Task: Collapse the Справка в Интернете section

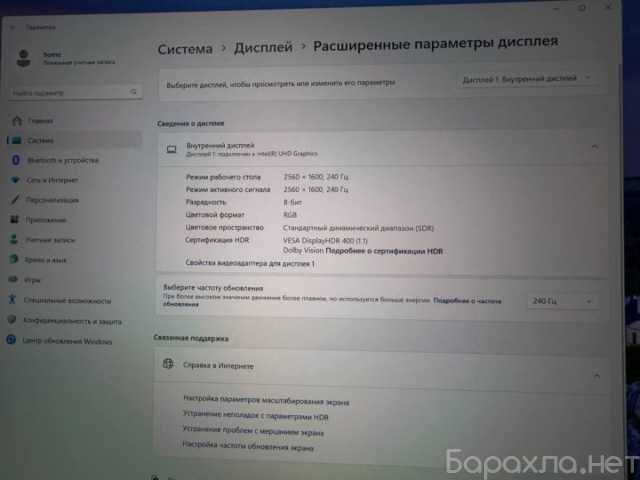Action: (596, 375)
